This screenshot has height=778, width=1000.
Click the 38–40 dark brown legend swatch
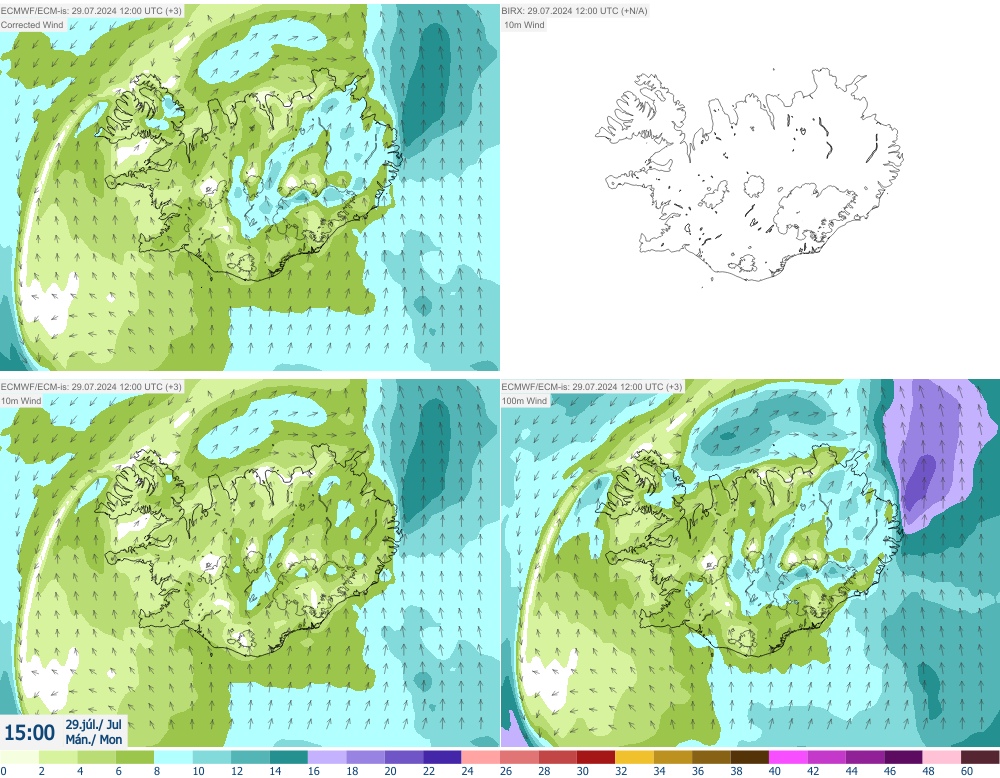[750, 757]
